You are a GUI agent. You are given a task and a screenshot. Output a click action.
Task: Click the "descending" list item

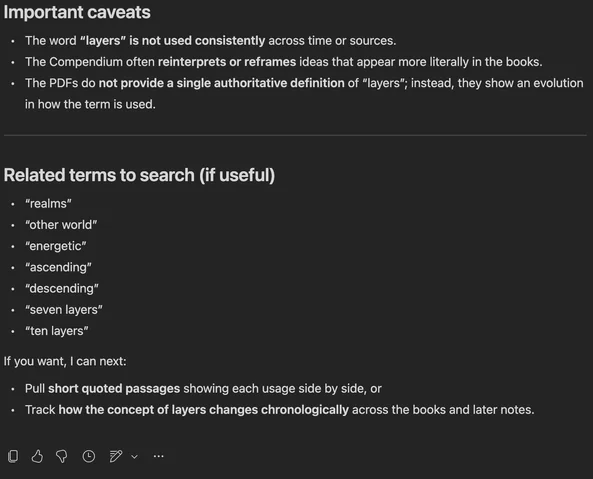click(x=62, y=288)
